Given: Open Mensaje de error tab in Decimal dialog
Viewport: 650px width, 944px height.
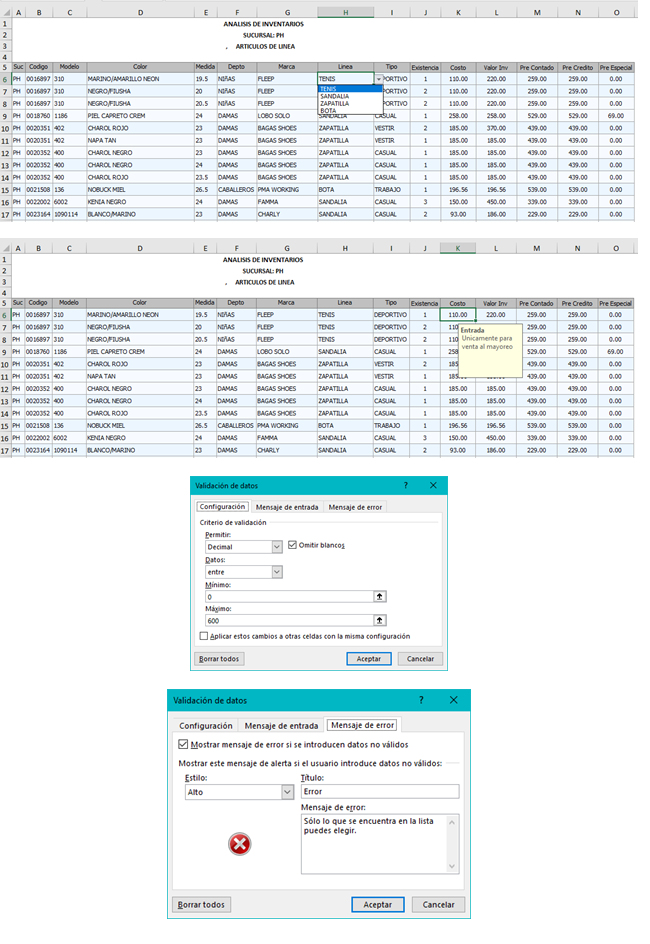Looking at the screenshot, I should pos(355,507).
